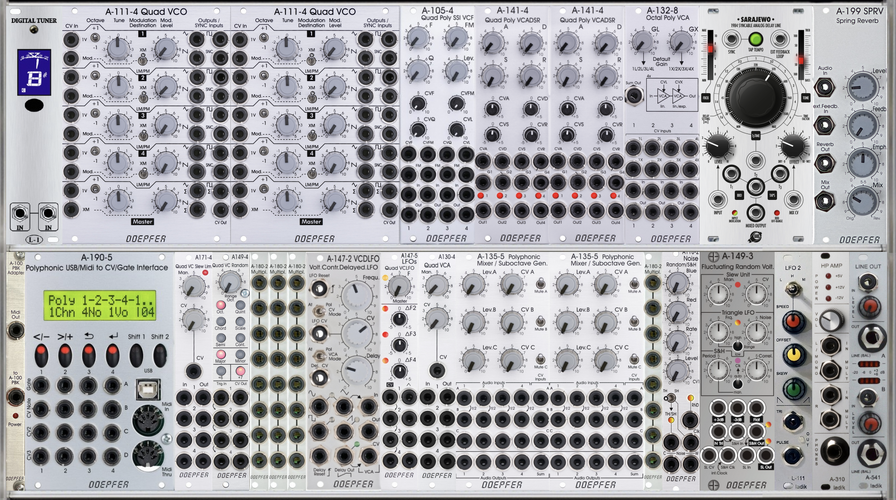Click the Slew Unit Man. knob on A-149-3

(x=718, y=294)
